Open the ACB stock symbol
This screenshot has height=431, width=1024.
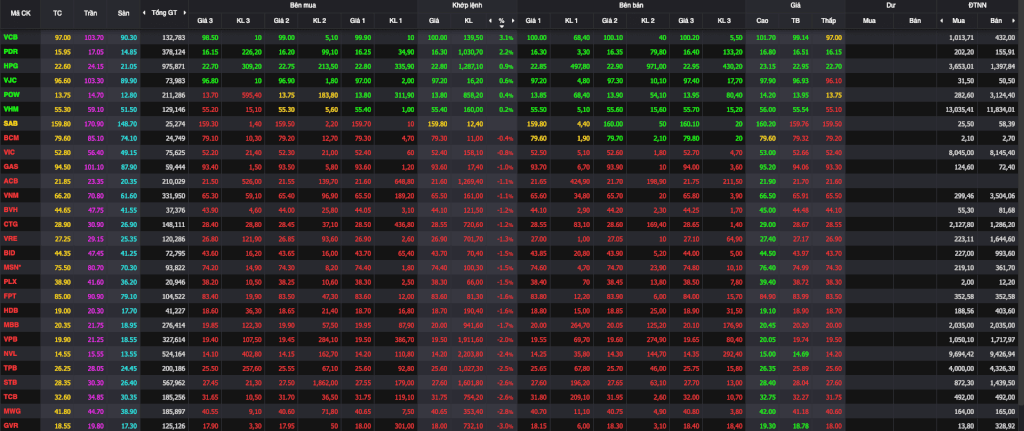click(x=10, y=180)
